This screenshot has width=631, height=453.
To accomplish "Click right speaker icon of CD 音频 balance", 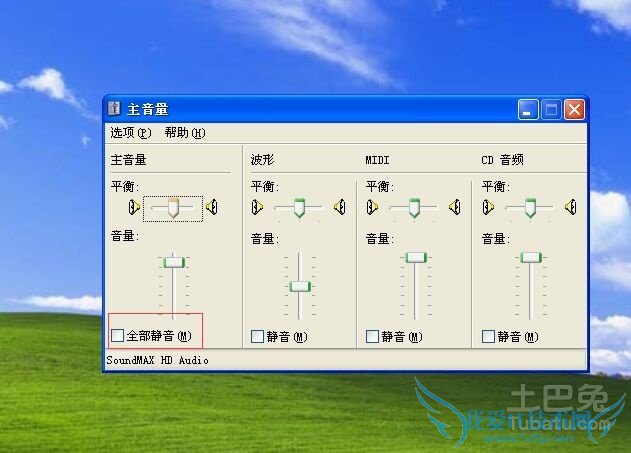I will click(571, 207).
